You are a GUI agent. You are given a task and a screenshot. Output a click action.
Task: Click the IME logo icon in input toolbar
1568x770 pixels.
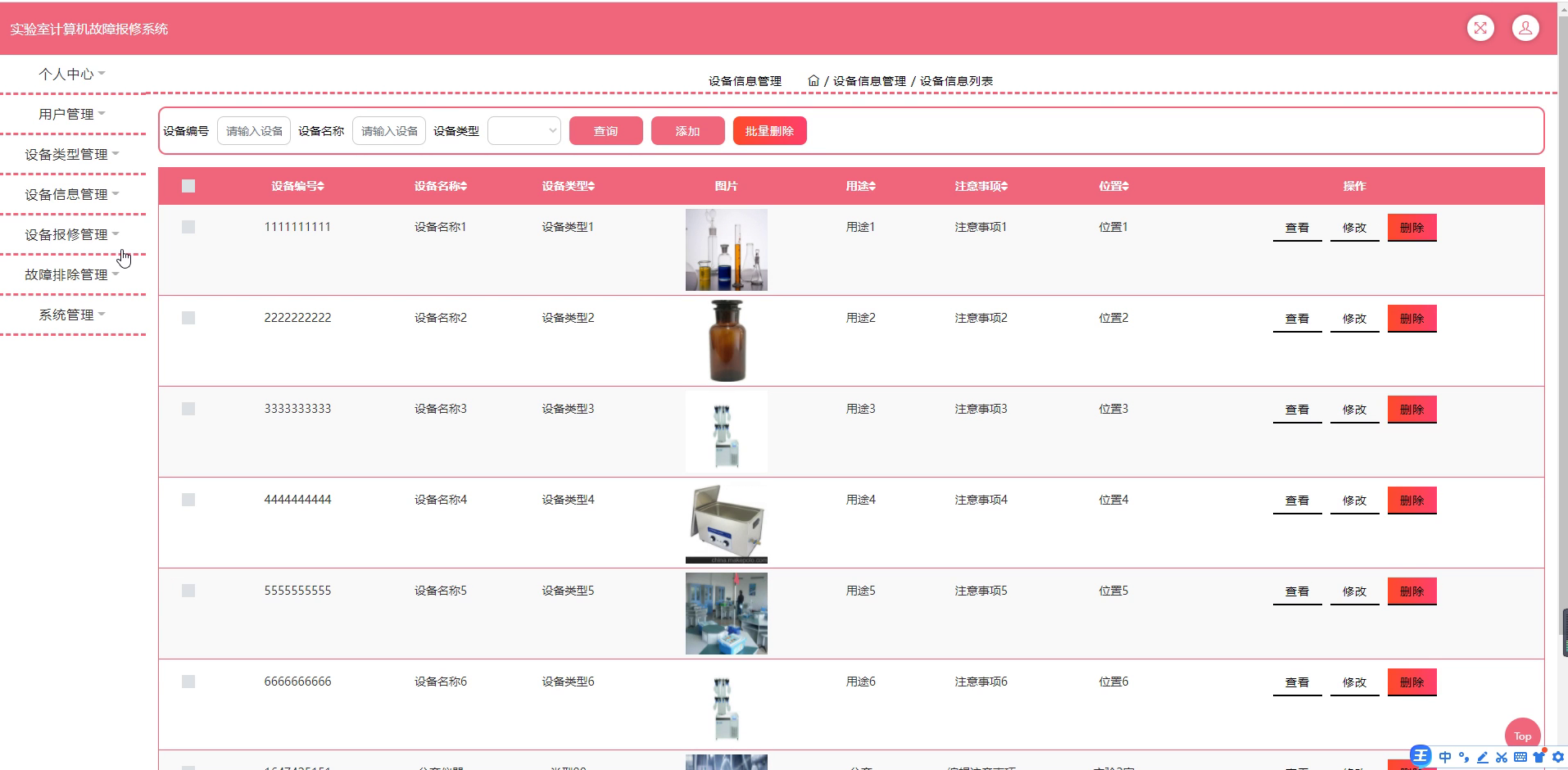[1421, 756]
